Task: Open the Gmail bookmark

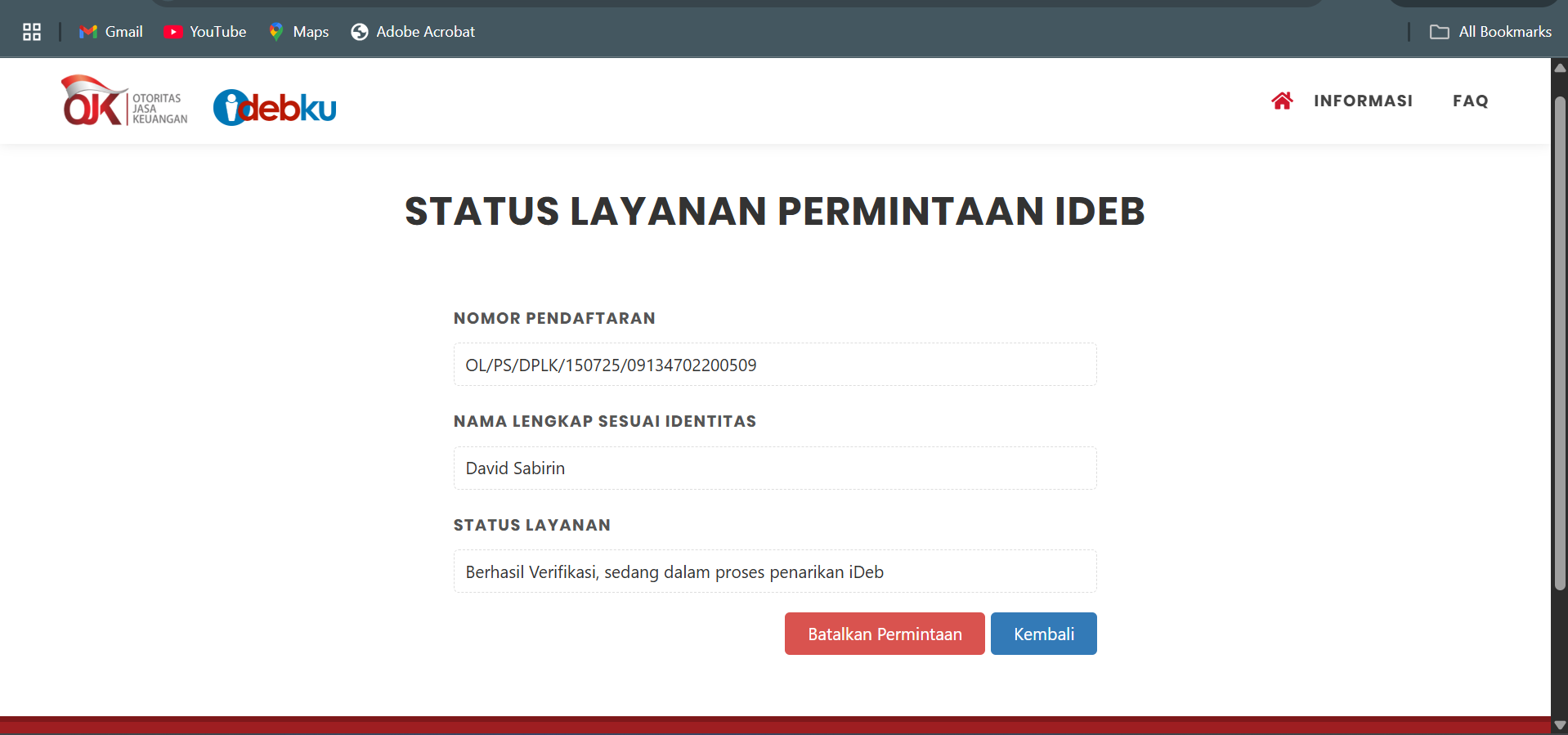Action: pos(111,32)
